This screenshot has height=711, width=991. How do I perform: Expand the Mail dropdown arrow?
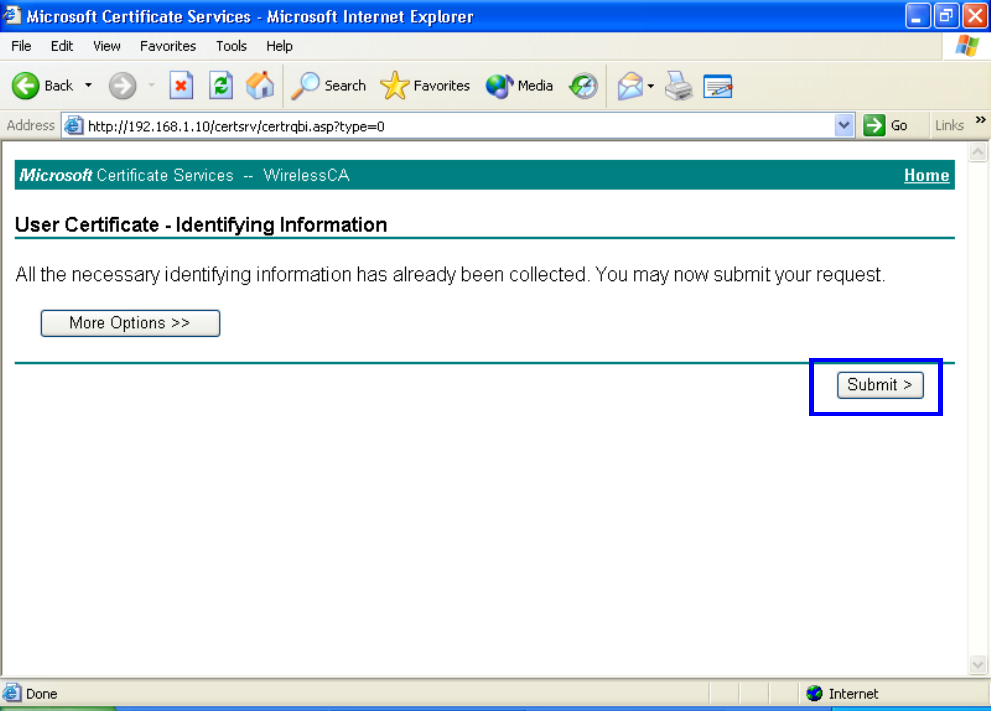[650, 86]
